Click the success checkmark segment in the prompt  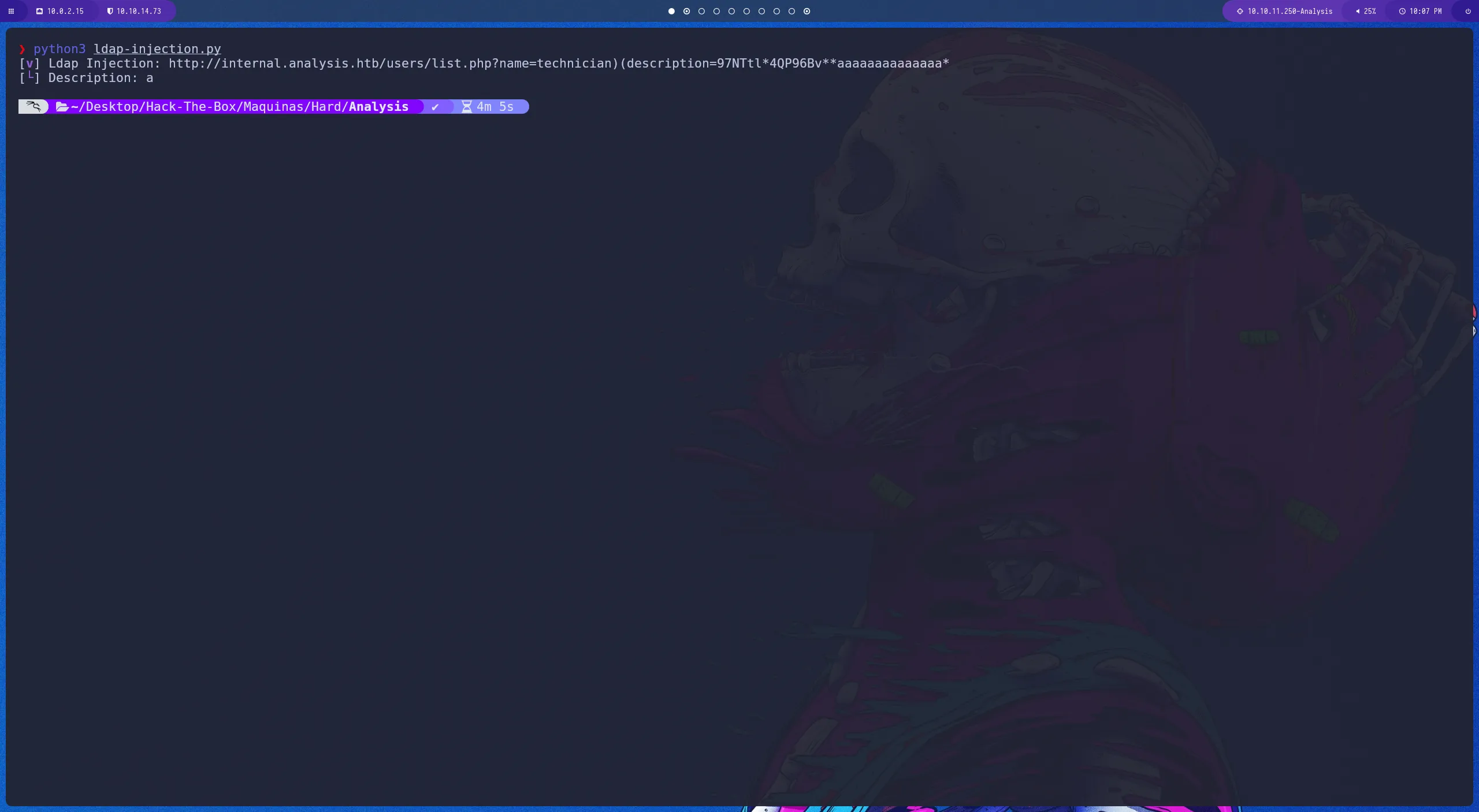[x=437, y=106]
